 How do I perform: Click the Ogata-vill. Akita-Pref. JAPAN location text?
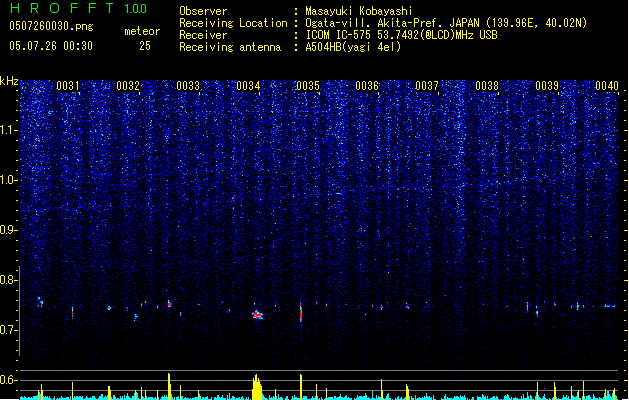click(x=446, y=23)
